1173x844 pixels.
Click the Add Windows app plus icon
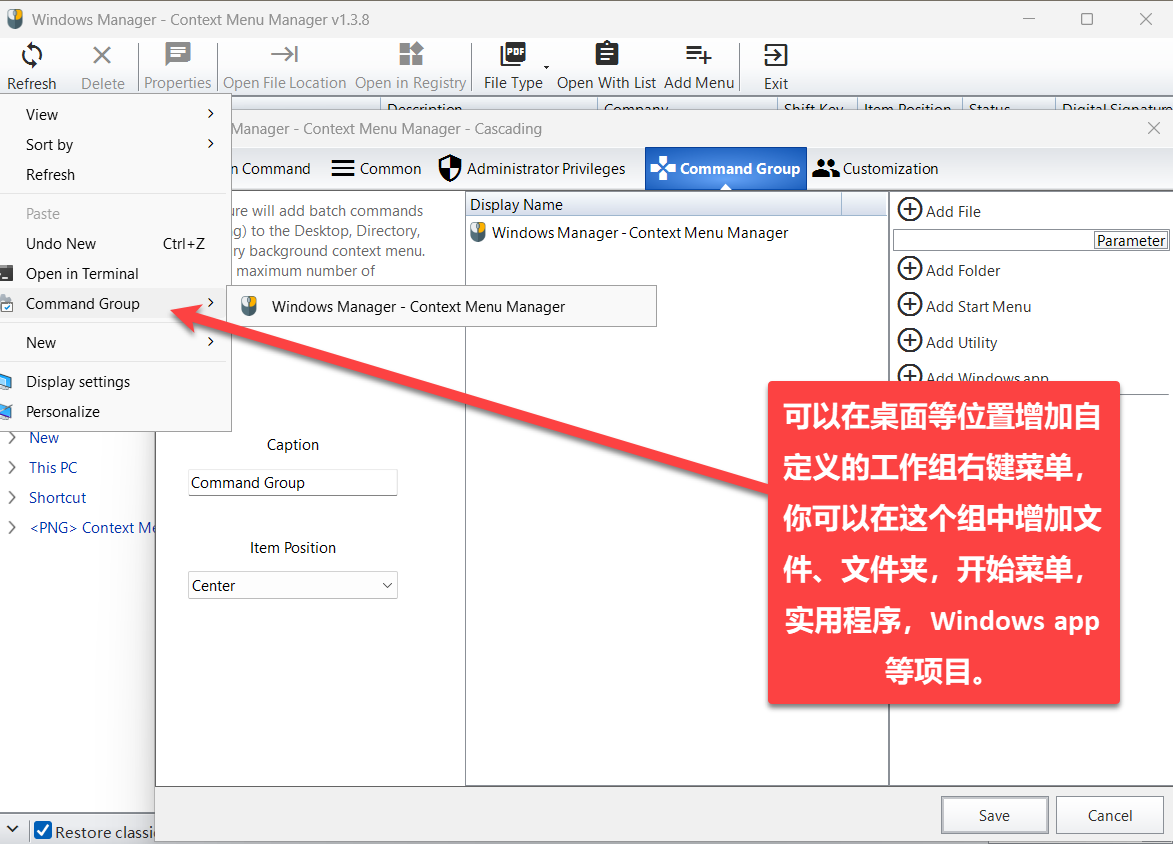tap(910, 373)
